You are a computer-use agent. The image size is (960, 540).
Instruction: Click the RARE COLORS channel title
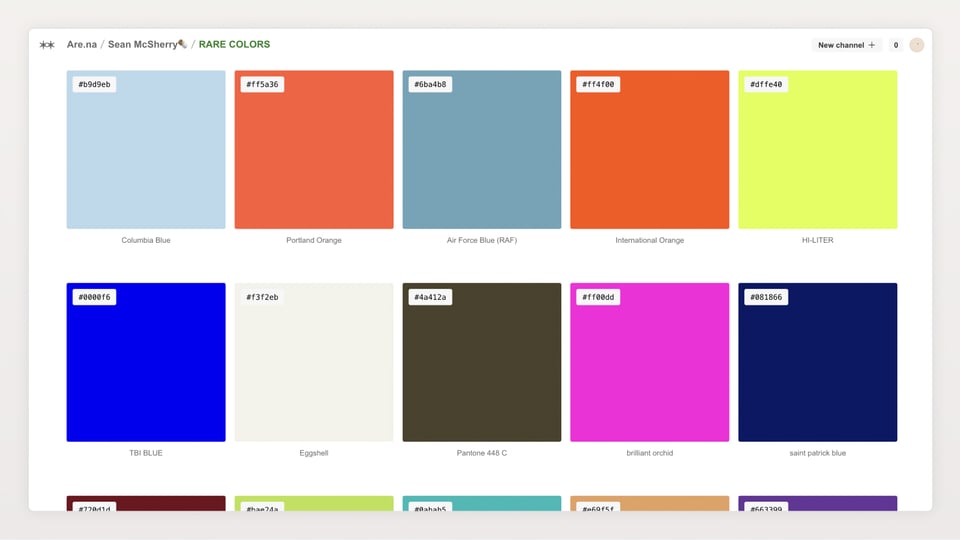[x=234, y=45]
